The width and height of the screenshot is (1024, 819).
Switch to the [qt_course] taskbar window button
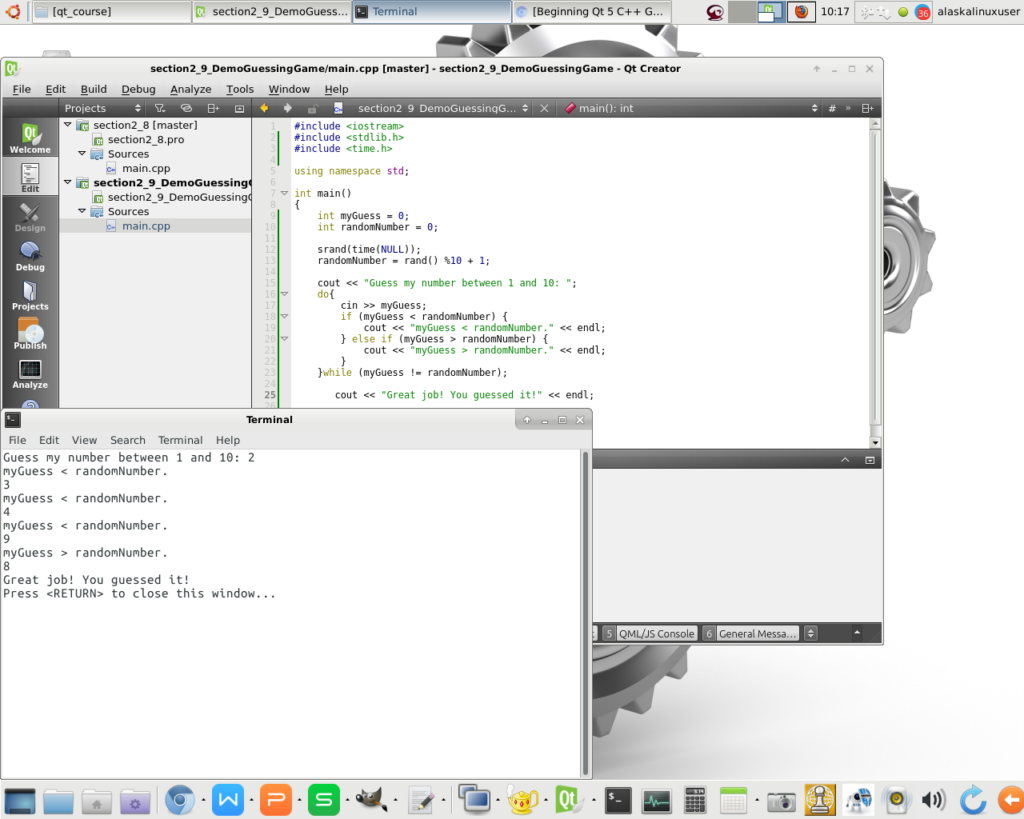(110, 12)
